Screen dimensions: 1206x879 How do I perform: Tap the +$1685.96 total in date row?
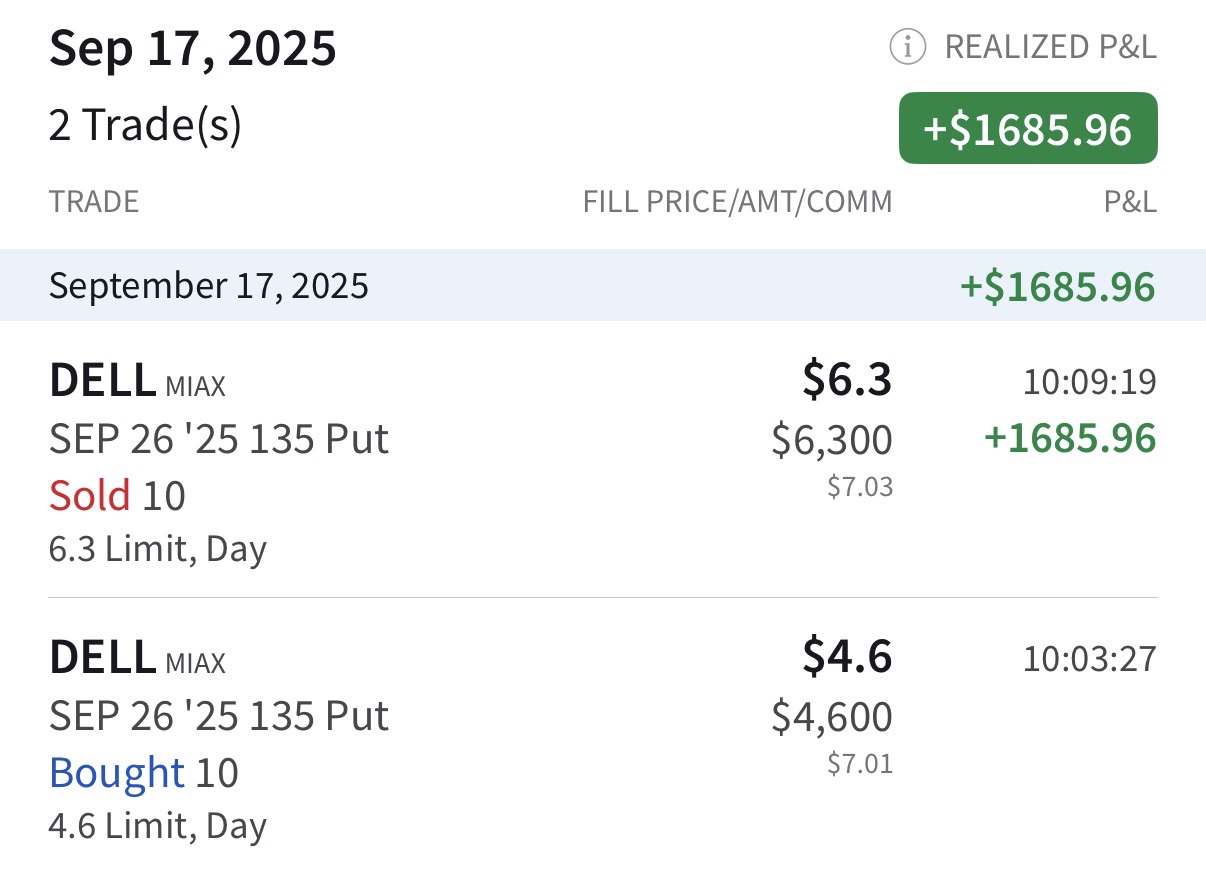tap(1058, 286)
